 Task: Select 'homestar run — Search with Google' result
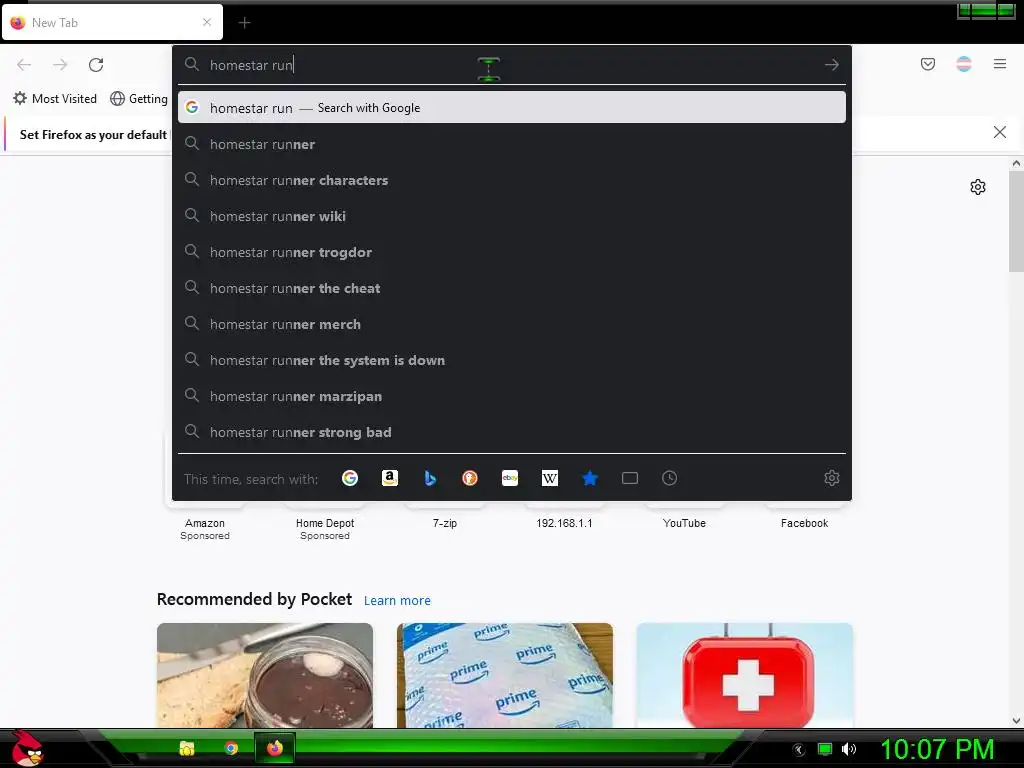511,108
